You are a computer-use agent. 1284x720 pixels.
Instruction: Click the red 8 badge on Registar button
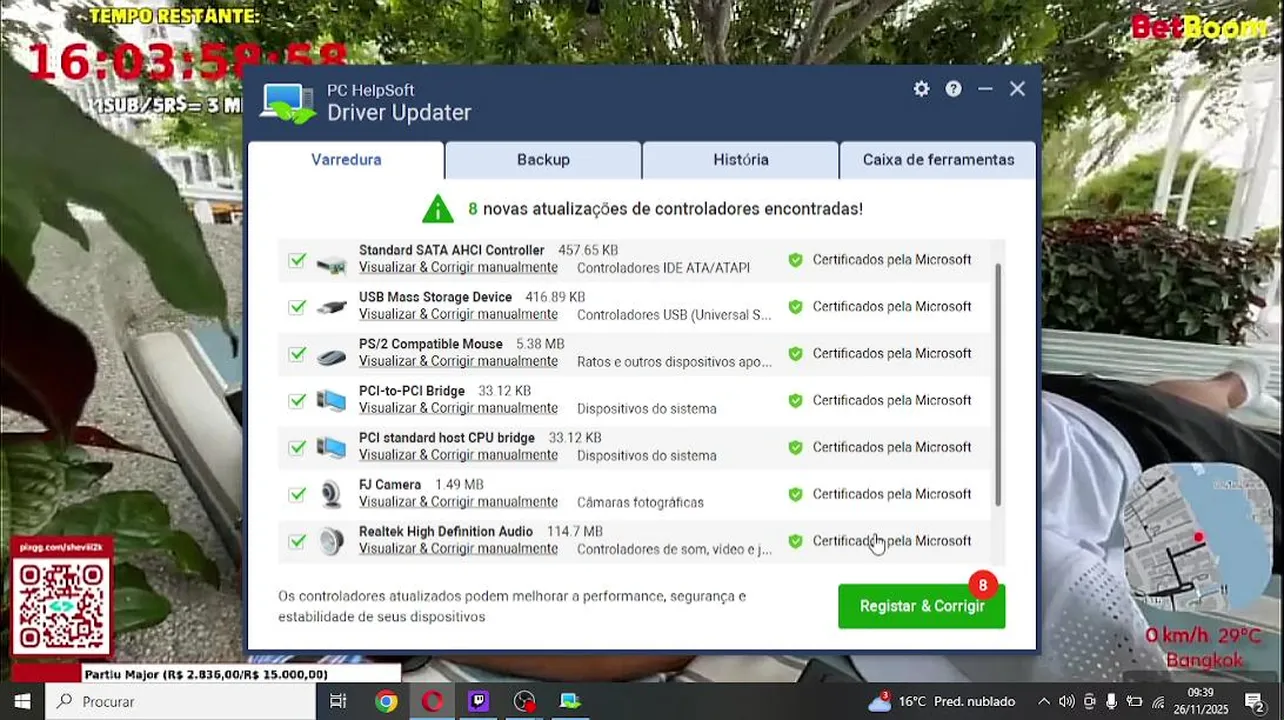point(983,585)
